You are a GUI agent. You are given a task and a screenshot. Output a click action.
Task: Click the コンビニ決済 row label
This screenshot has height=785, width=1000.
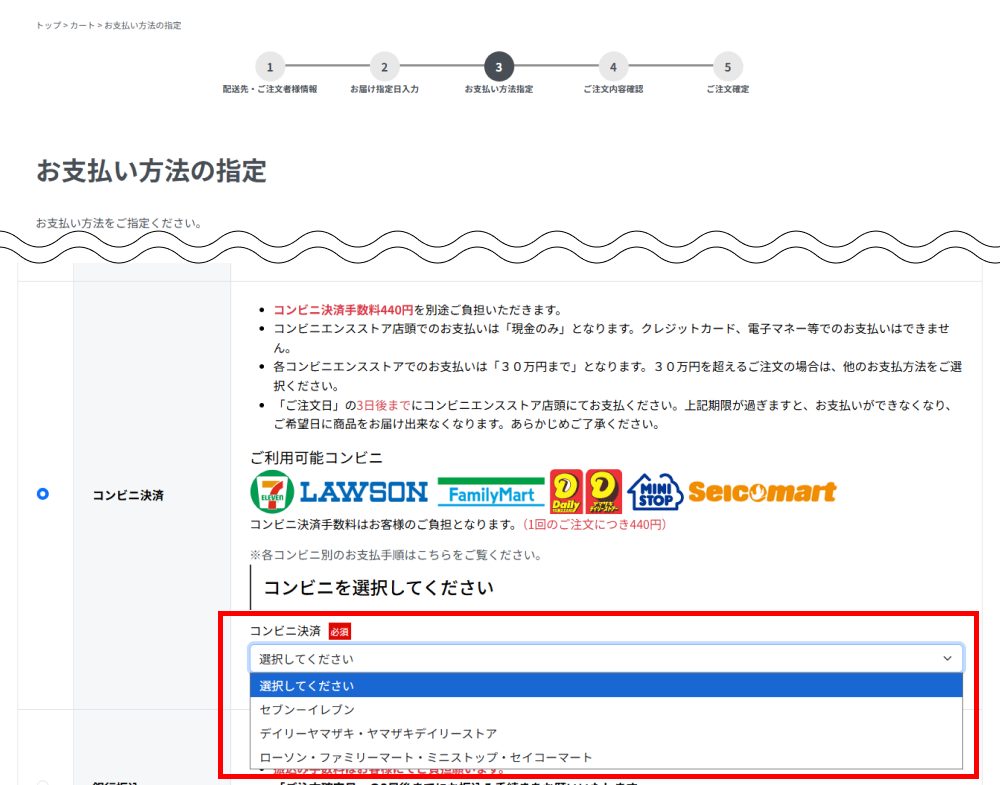point(128,495)
